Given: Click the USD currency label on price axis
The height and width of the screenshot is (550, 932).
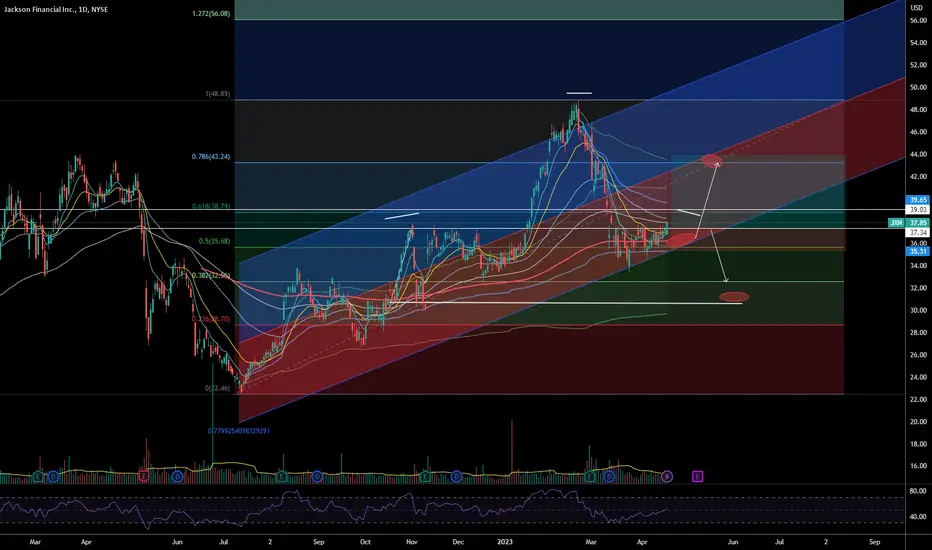Looking at the screenshot, I should tap(917, 8).
